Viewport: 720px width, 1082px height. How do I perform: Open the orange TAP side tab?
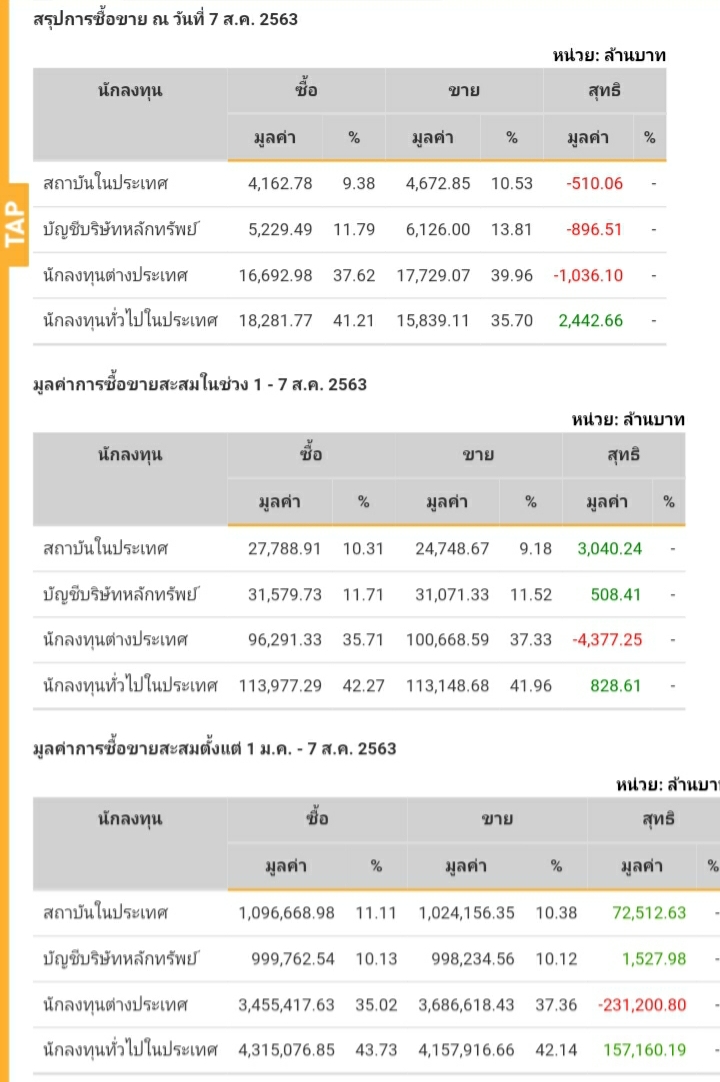(14, 225)
